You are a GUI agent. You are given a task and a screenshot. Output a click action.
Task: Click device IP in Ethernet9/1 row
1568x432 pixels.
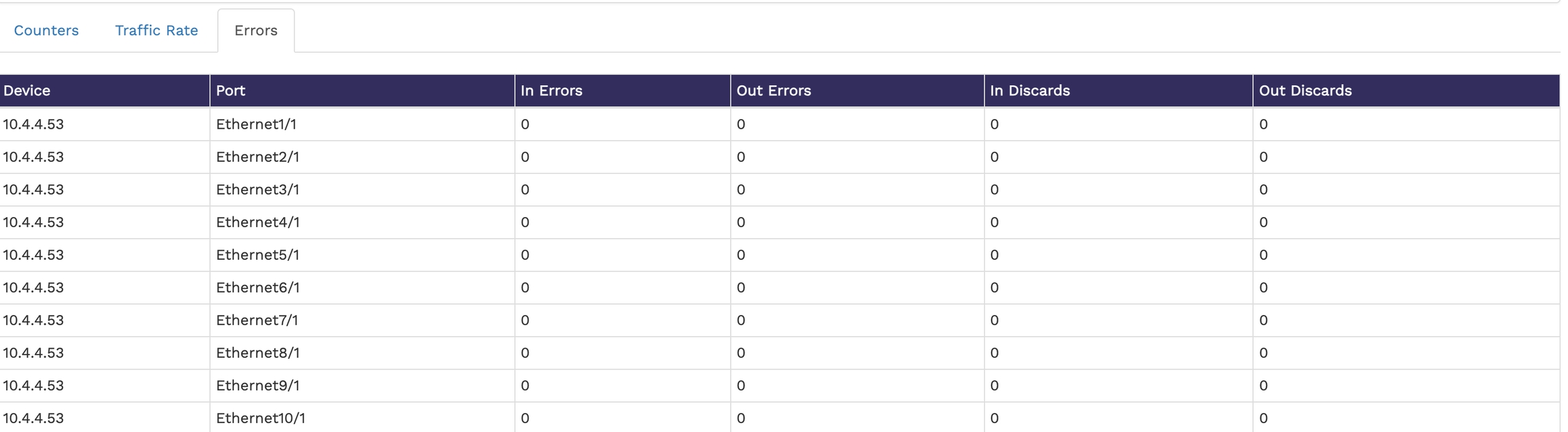(33, 386)
